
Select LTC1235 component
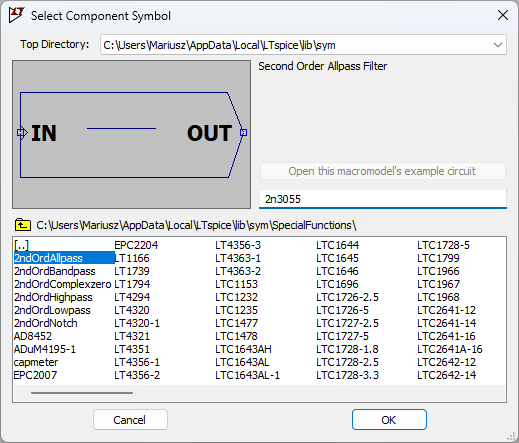(236, 310)
